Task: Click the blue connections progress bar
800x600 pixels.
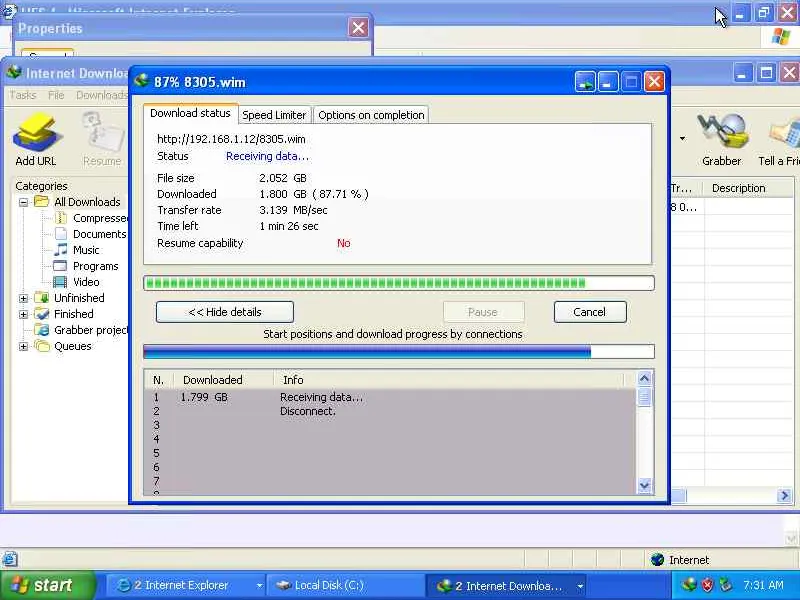Action: 399,352
